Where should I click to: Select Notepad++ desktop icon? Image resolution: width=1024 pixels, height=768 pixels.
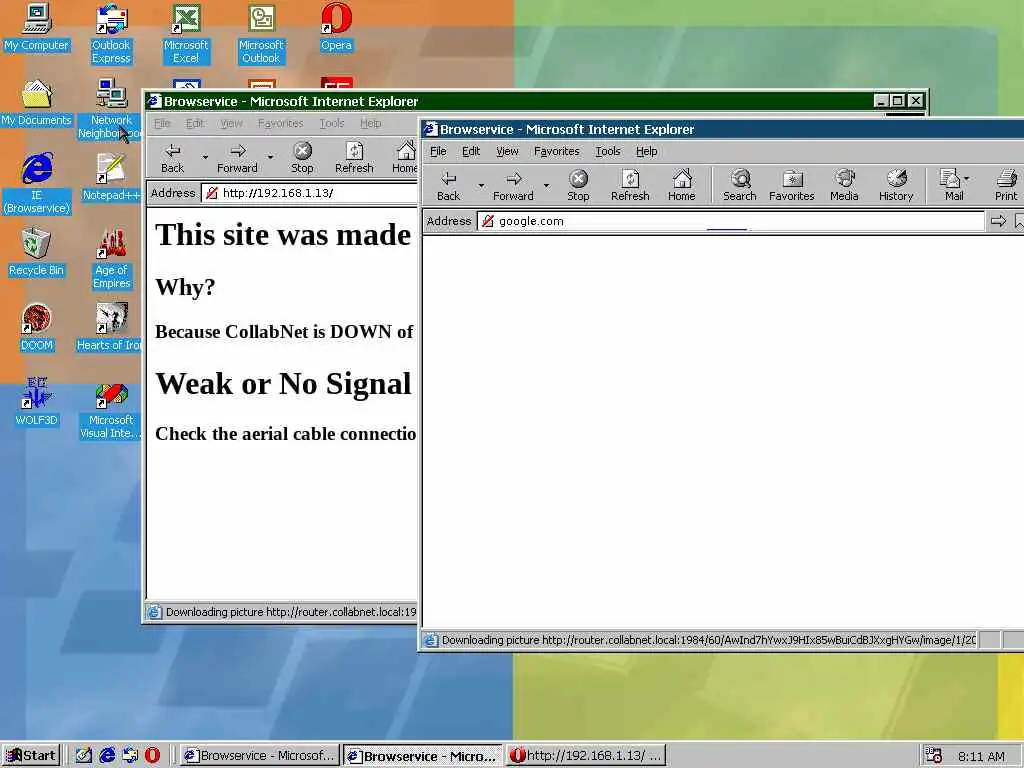coord(111,178)
